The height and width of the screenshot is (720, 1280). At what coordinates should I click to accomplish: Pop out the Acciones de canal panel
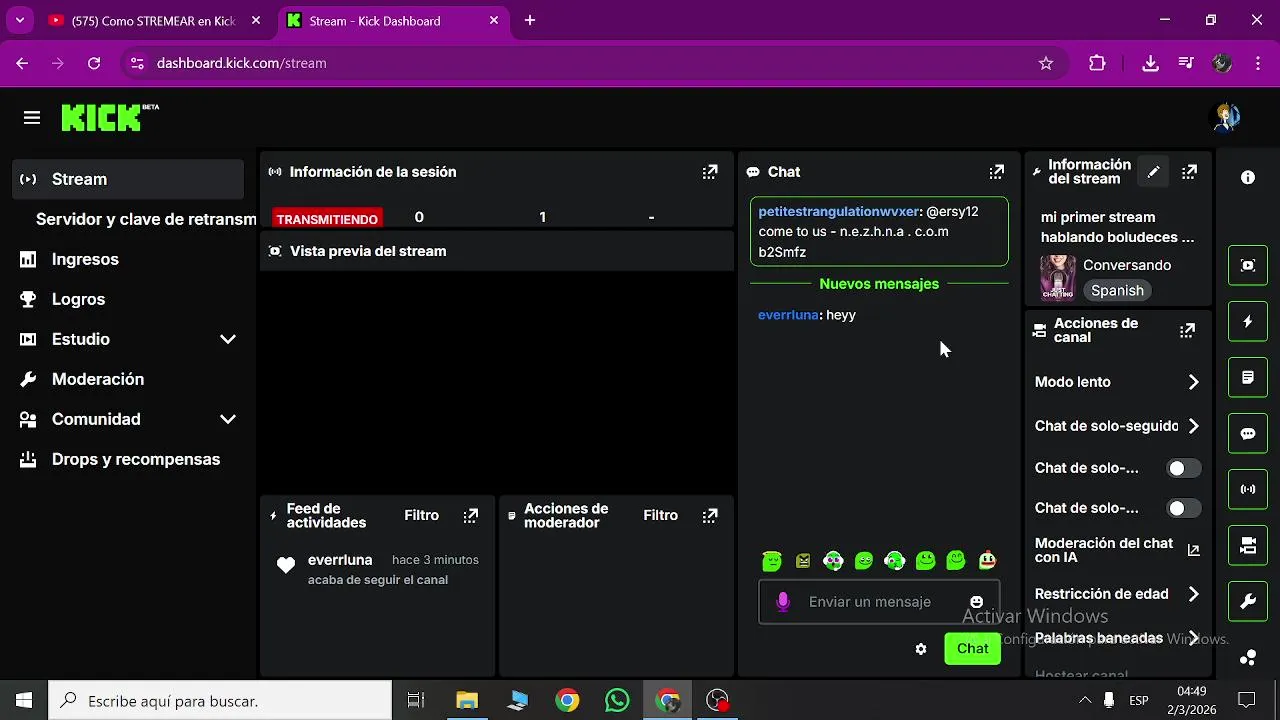1187,330
